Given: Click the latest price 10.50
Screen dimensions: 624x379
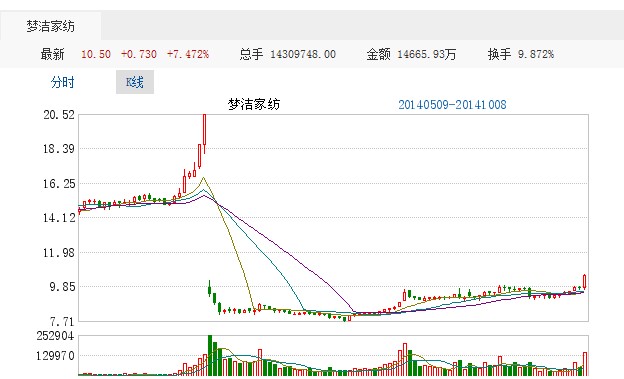Looking at the screenshot, I should coord(96,54).
